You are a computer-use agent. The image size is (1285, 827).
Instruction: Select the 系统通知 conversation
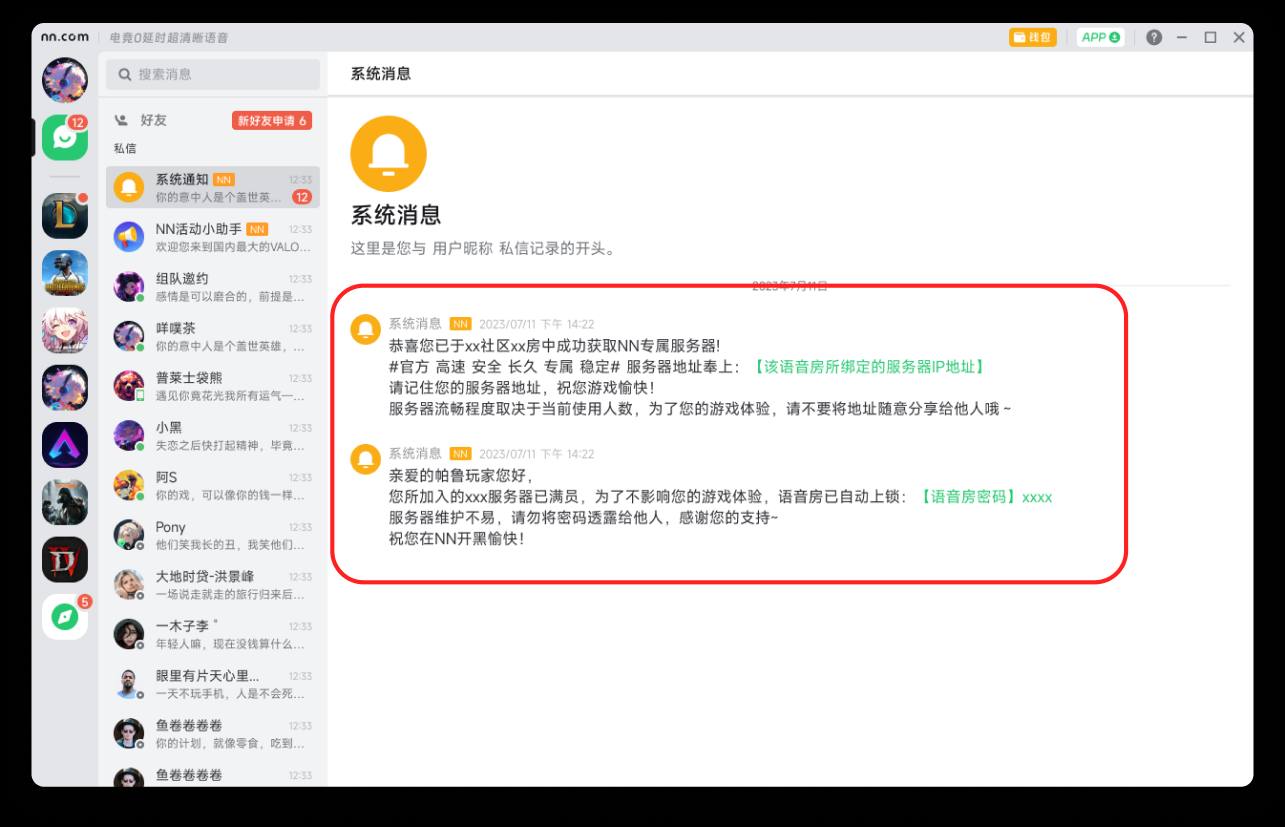click(213, 187)
